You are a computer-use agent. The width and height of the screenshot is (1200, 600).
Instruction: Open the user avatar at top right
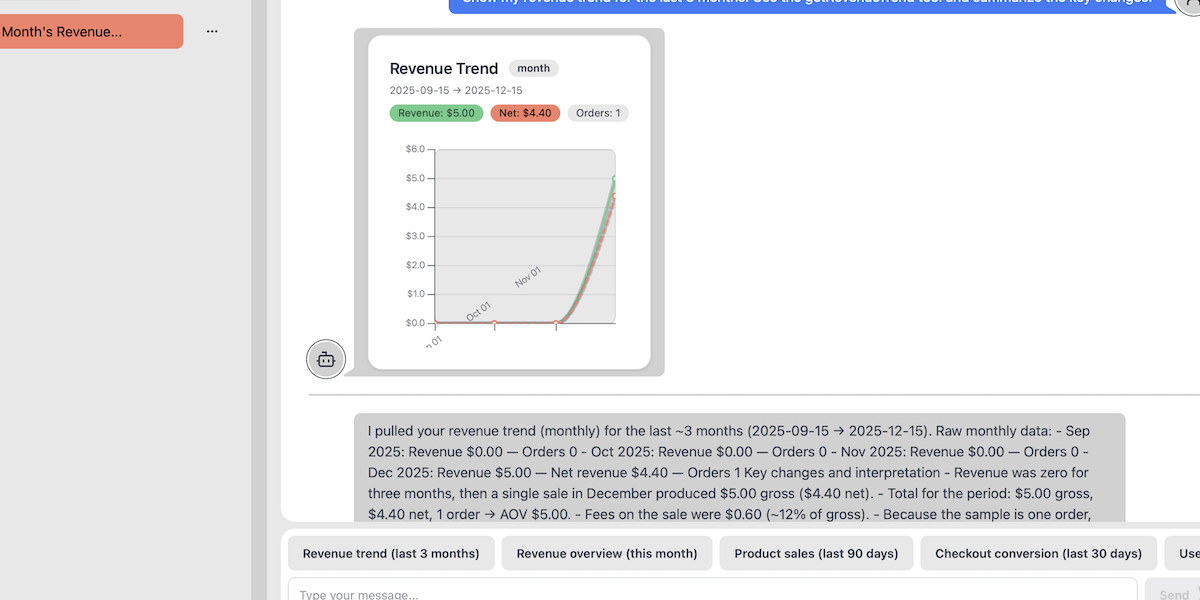coord(1192,7)
